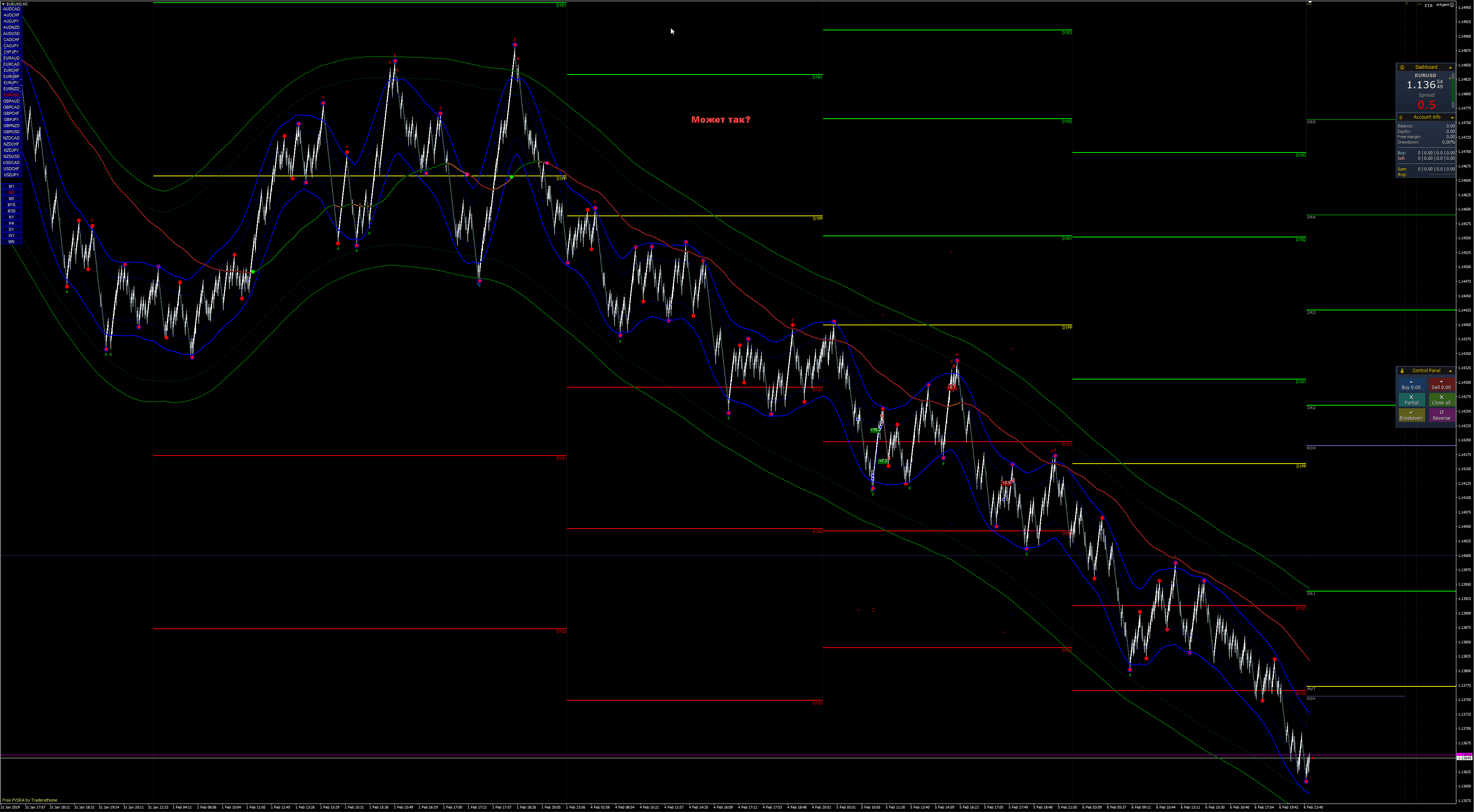Switch chart symbol to AUDCHF
1474x812 pixels.
coord(12,15)
